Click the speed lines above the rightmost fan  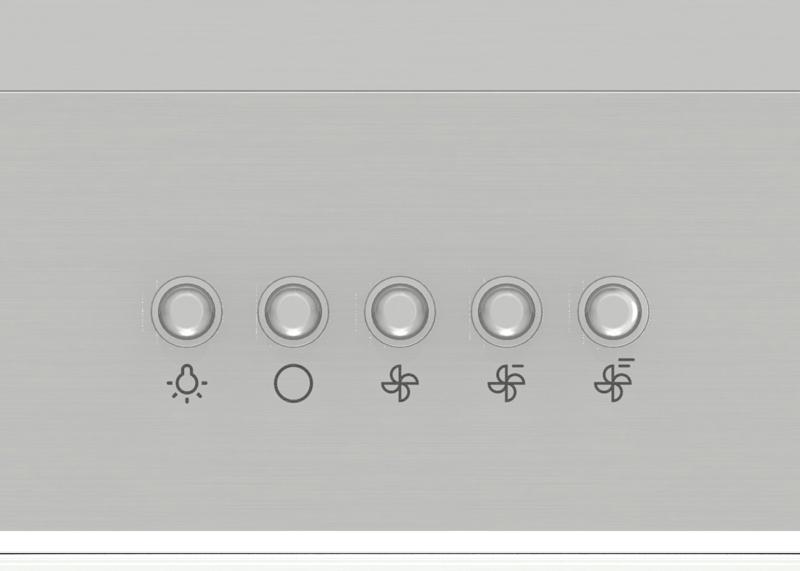coord(626,367)
